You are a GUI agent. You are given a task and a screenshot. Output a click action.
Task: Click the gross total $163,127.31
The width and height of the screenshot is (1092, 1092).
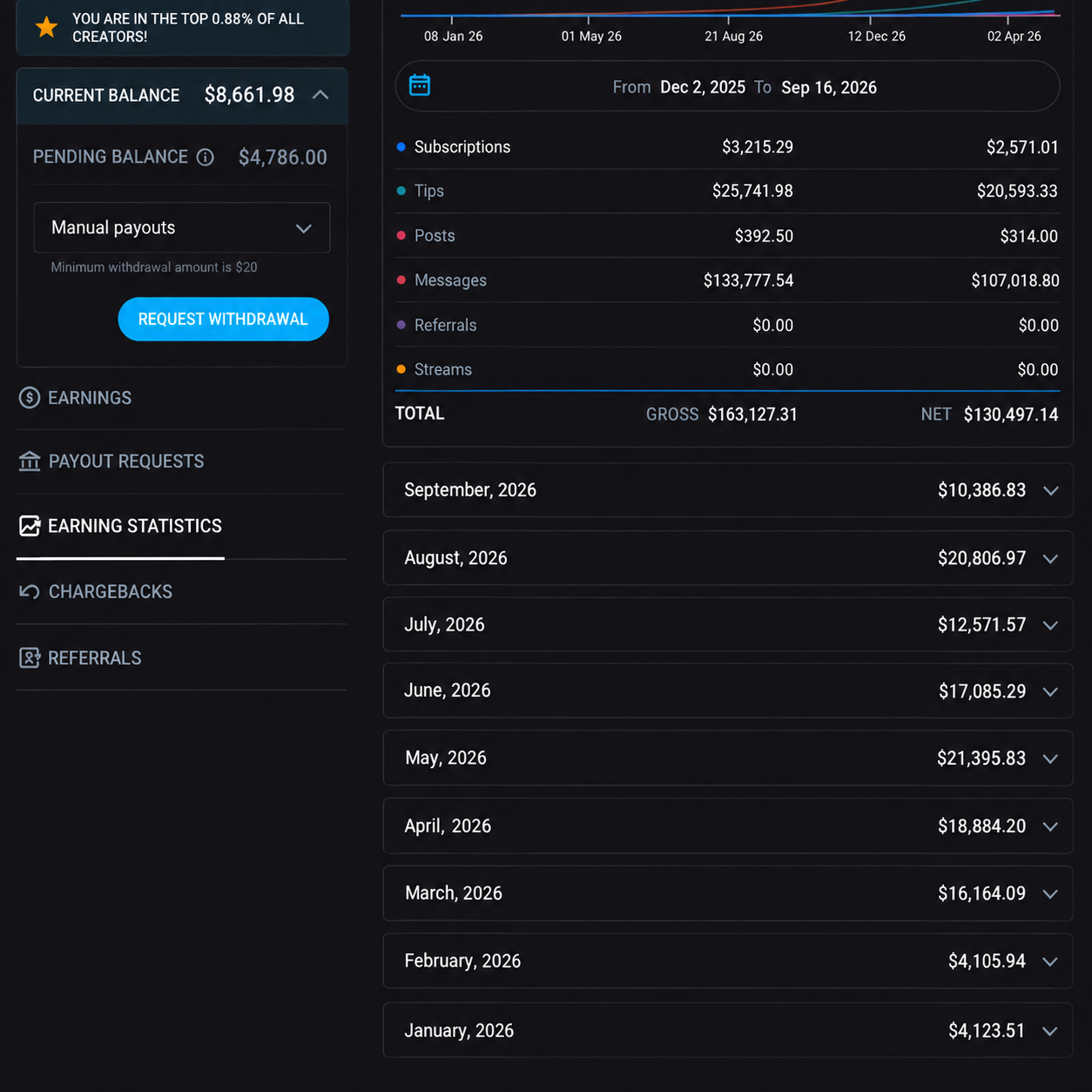pos(752,415)
